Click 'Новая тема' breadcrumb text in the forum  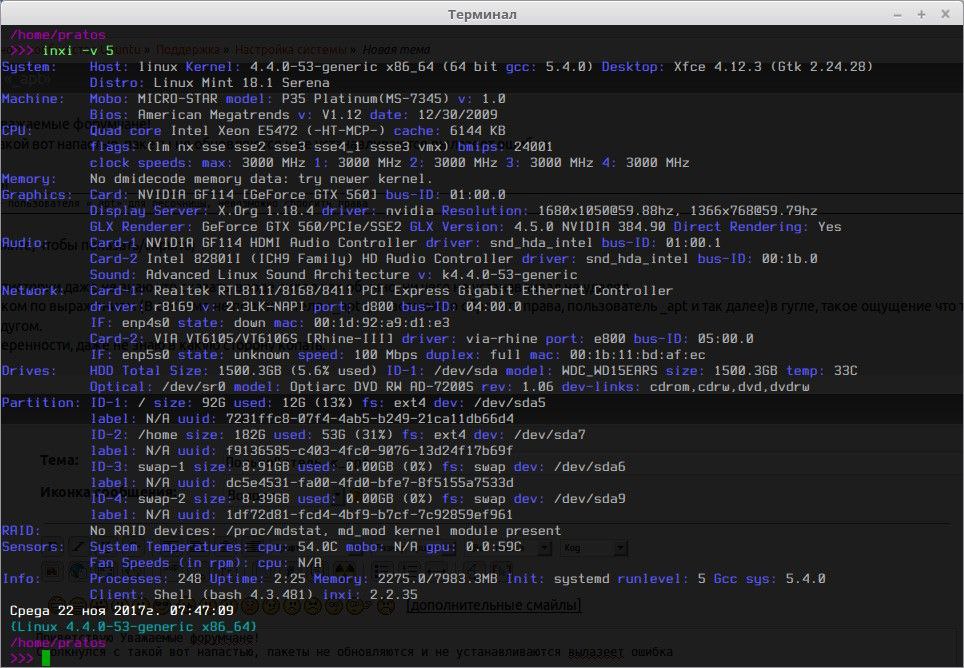(396, 49)
